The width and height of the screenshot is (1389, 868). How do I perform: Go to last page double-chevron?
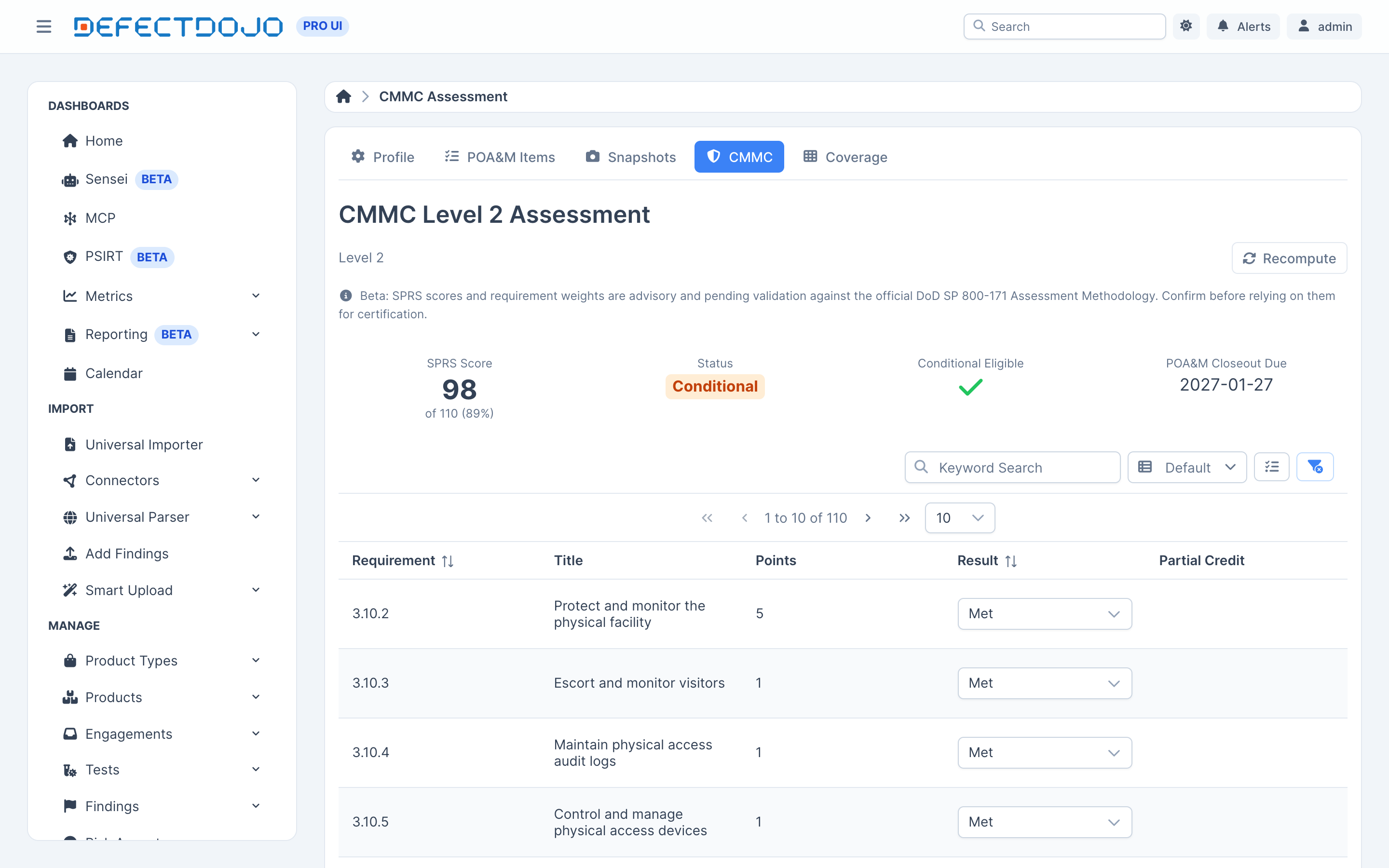[905, 518]
